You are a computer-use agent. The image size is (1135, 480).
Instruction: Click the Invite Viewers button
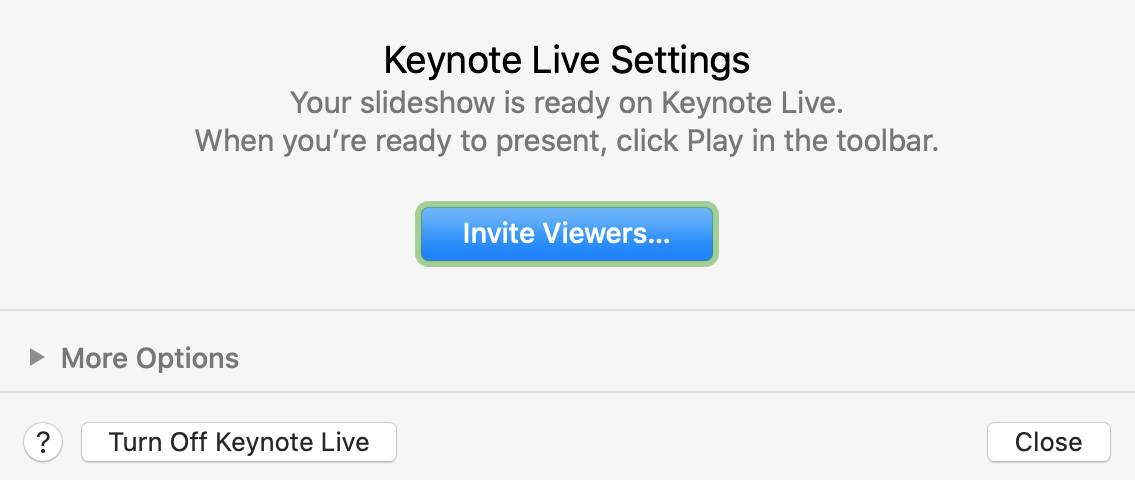pos(567,234)
